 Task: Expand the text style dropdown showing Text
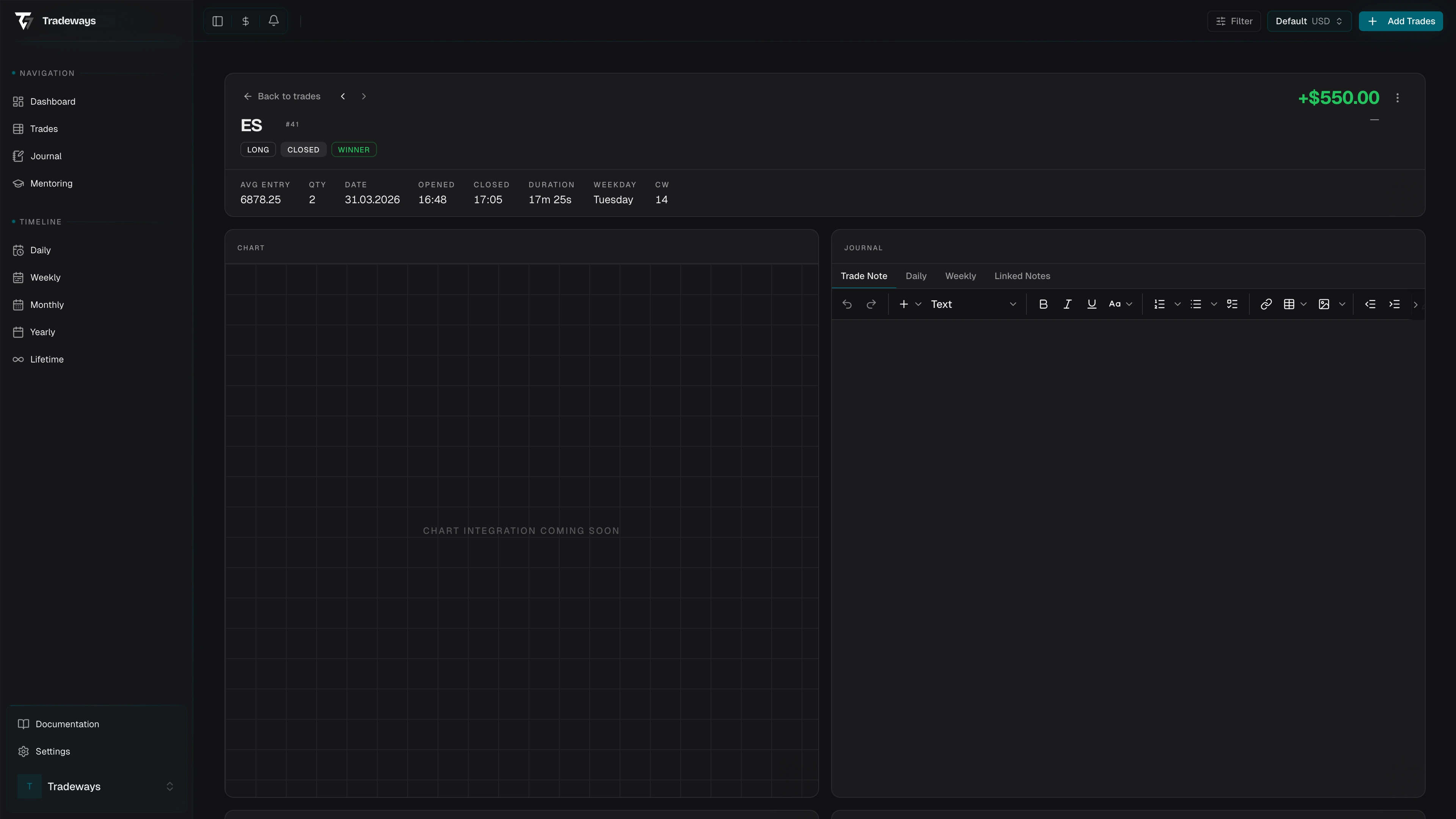pos(975,304)
